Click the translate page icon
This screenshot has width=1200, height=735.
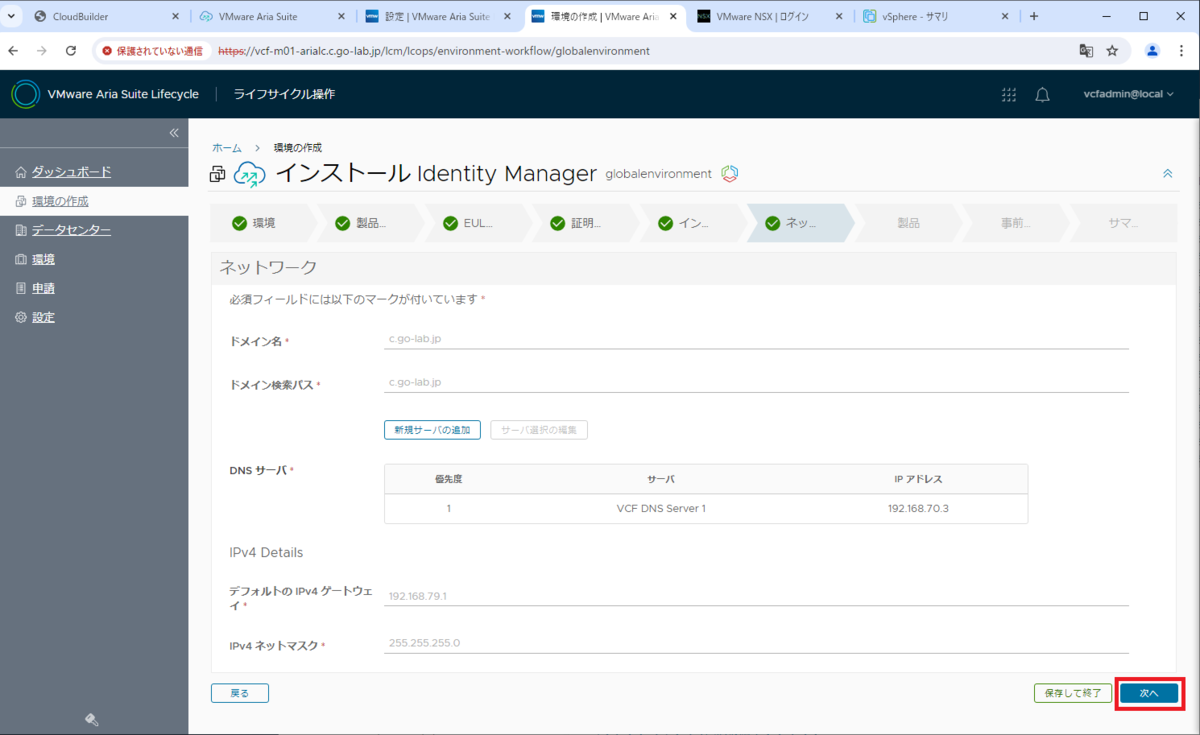point(1086,51)
